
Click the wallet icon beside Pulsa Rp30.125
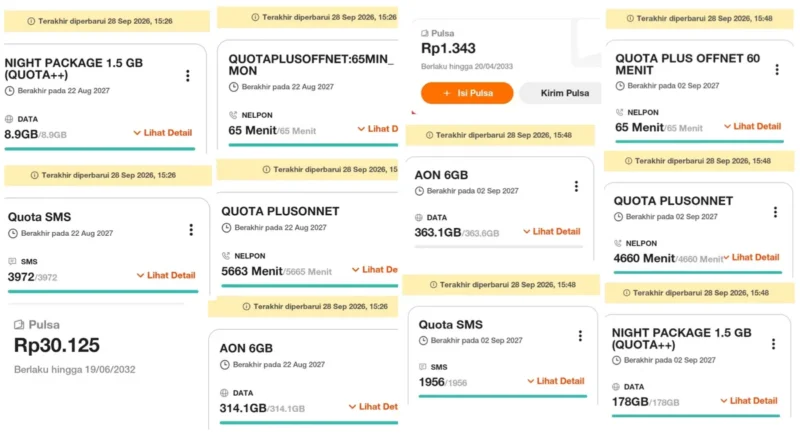click(19, 325)
